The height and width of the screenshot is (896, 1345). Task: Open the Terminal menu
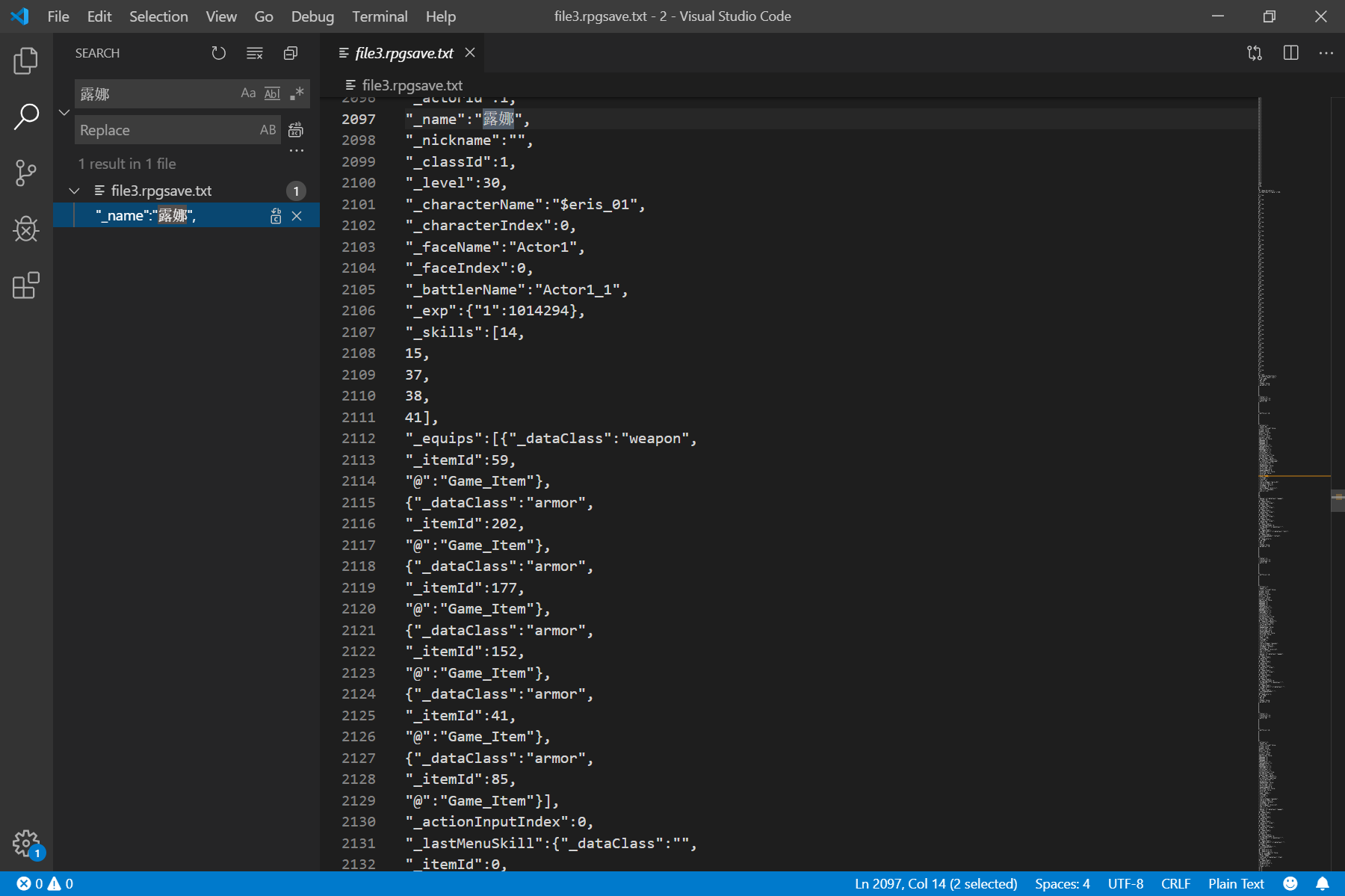(x=380, y=16)
